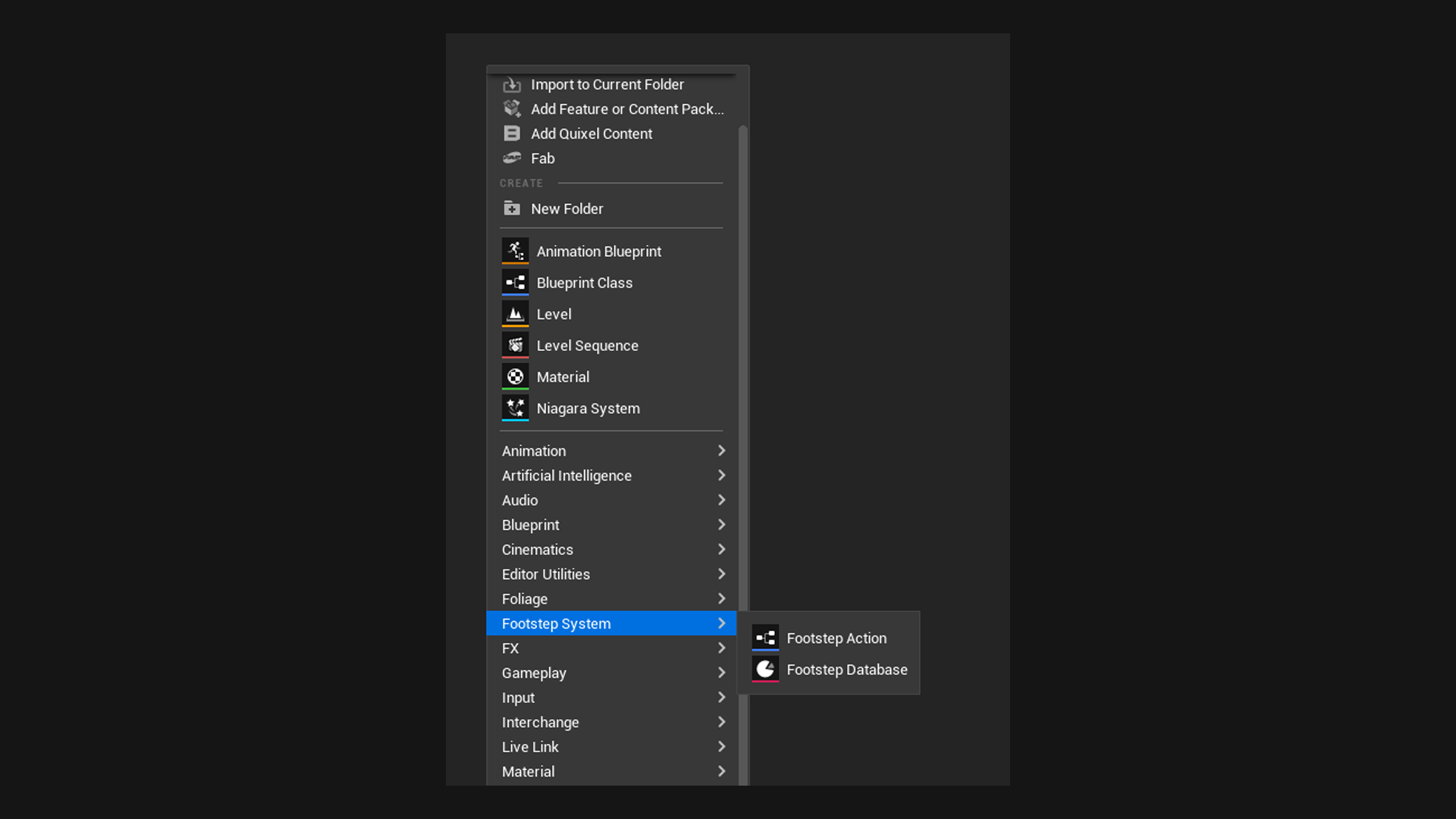Image resolution: width=1456 pixels, height=819 pixels.
Task: Select the Footstep Action submenu item
Action: pos(829,639)
